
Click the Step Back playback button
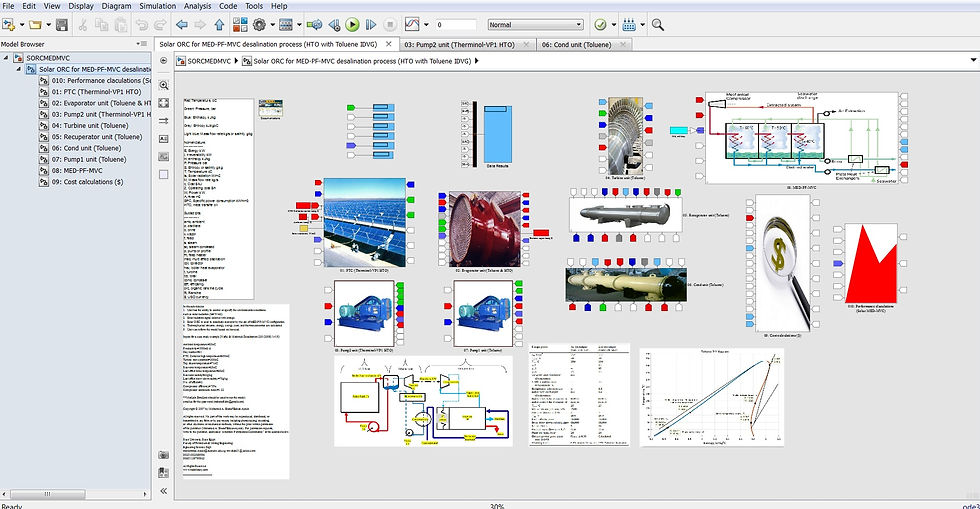[x=334, y=25]
